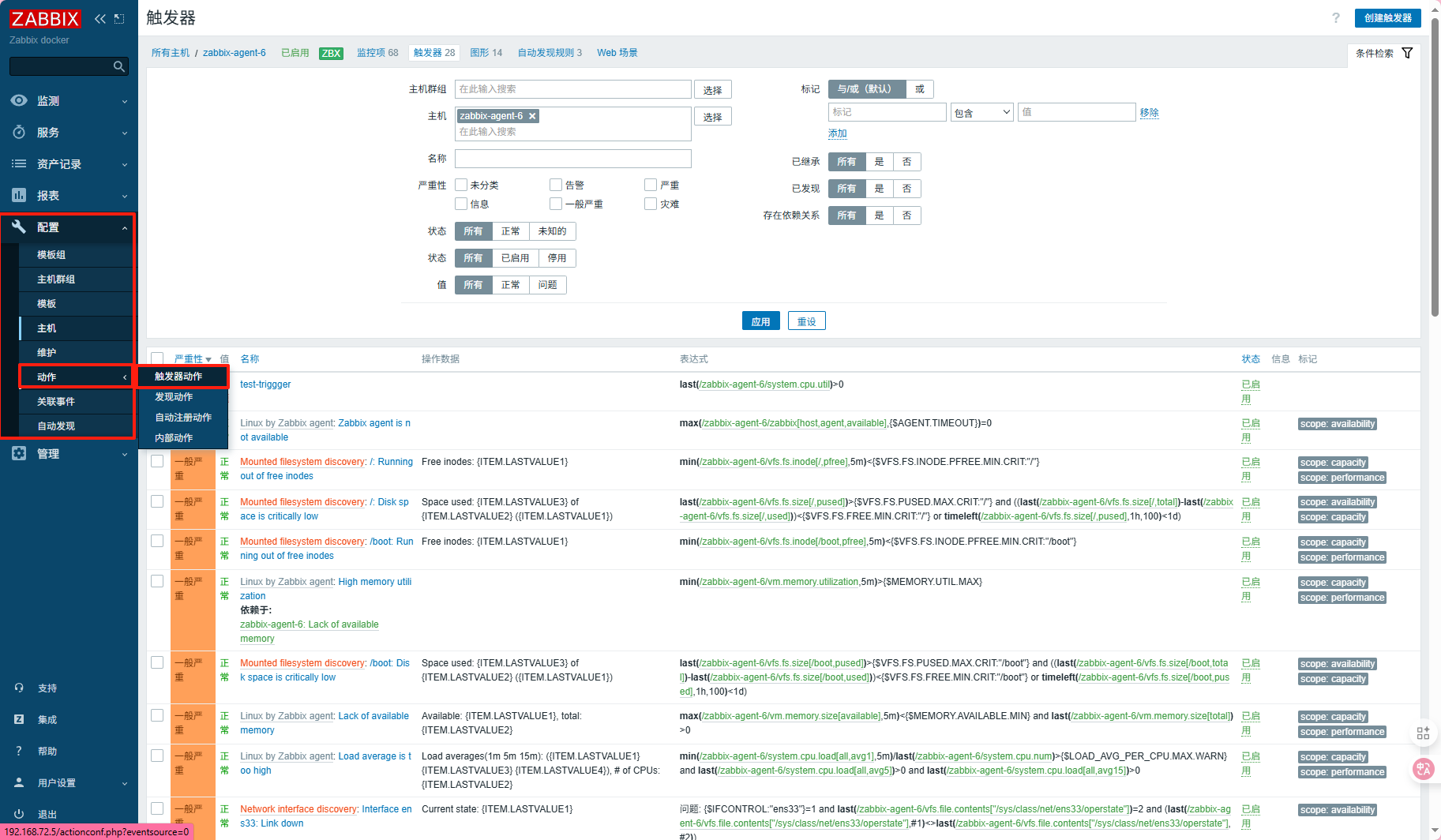Click the inventory list icon
1441x840 pixels.
coord(19,163)
